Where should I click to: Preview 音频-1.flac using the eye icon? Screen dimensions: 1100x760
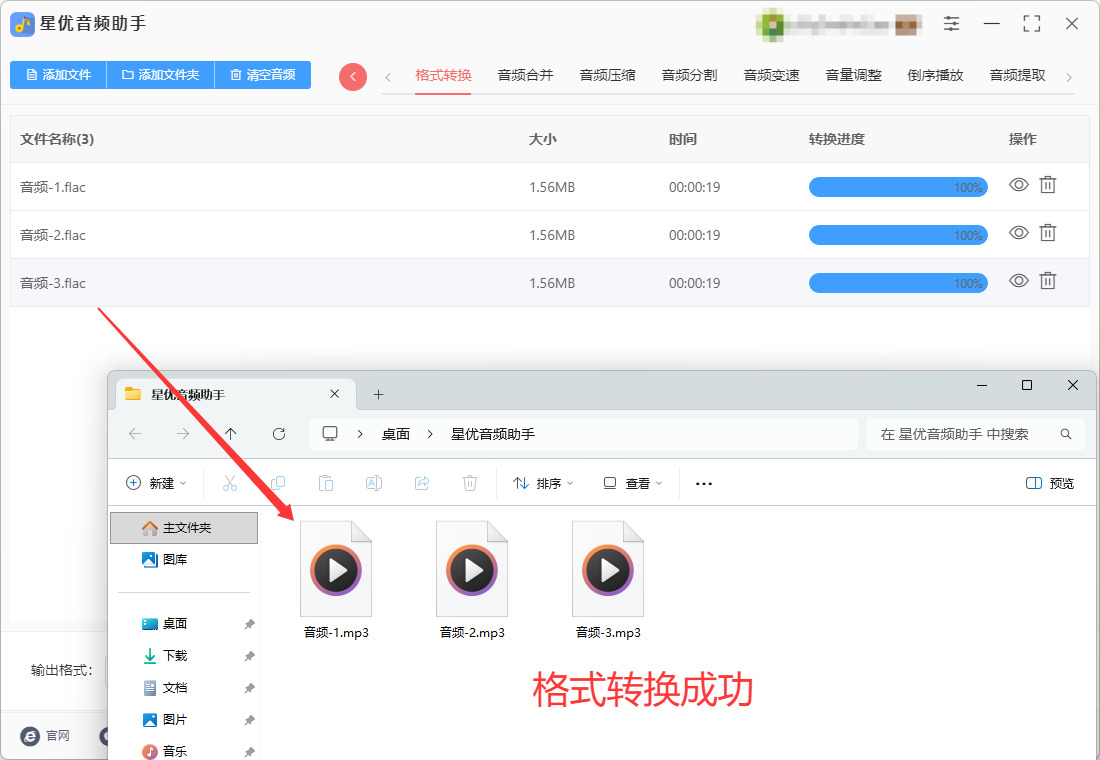tap(1019, 185)
